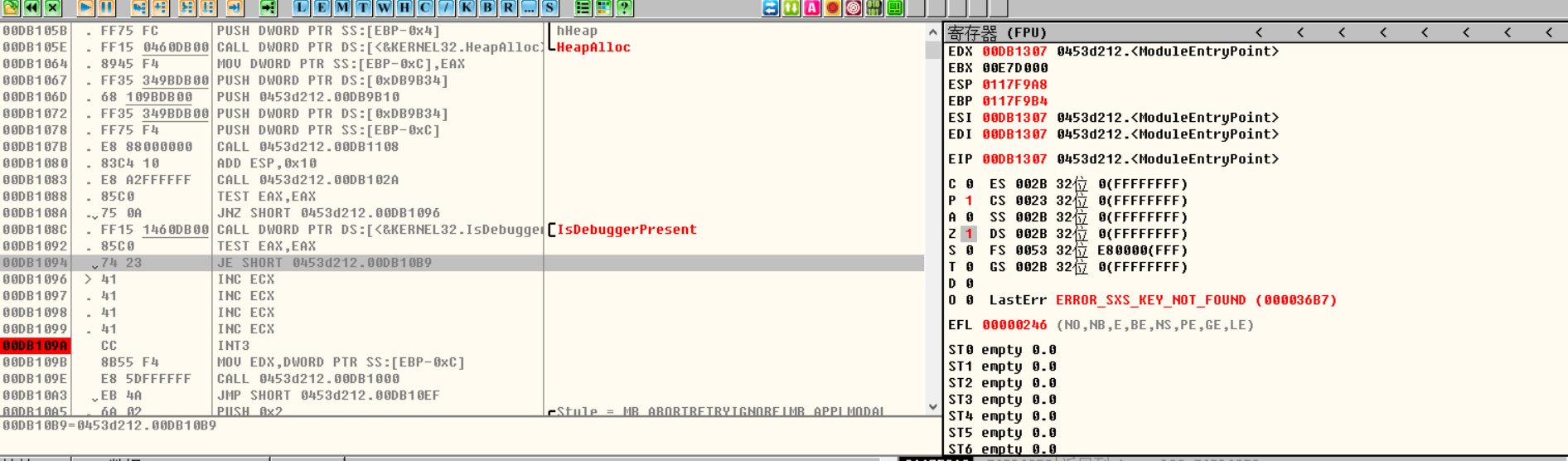Viewport: 1568px width, 461px height.
Task: Click the green up-down arrows plugin icon
Action: point(791,7)
